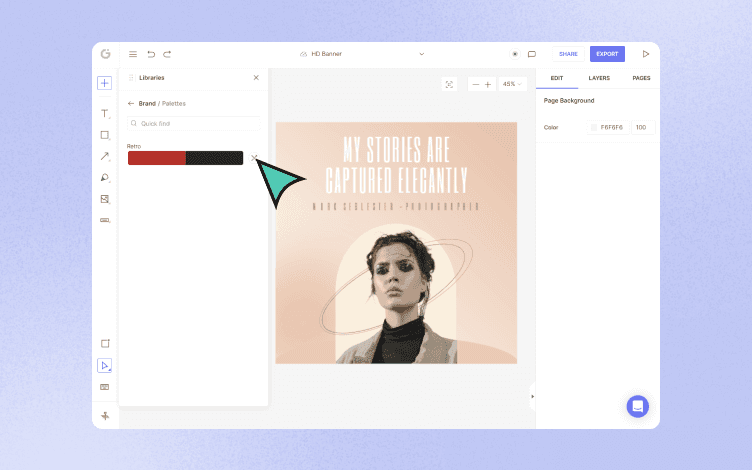The height and width of the screenshot is (470, 752).
Task: Undo the last action
Action: (x=151, y=54)
